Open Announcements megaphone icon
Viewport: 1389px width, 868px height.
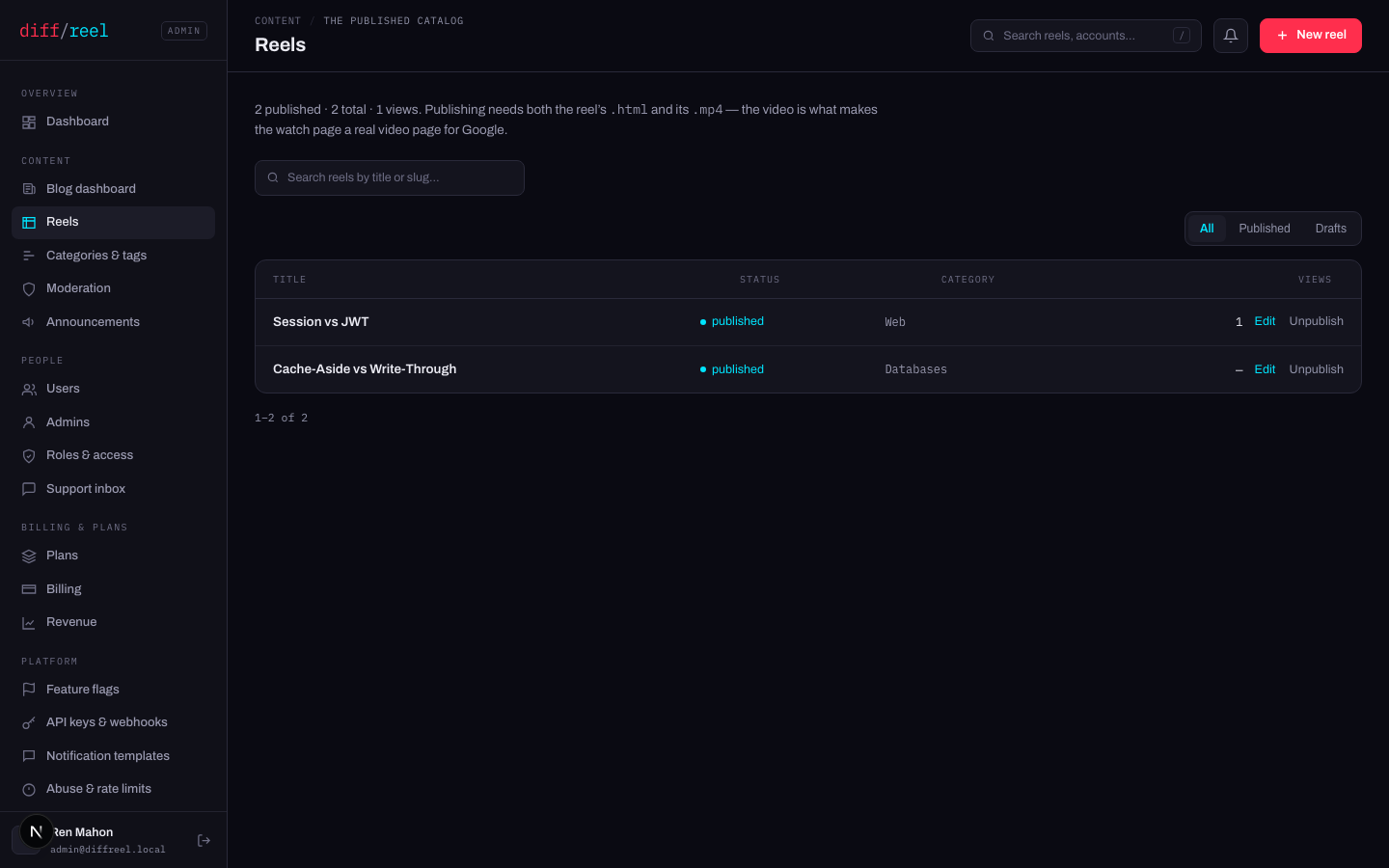[x=29, y=322]
